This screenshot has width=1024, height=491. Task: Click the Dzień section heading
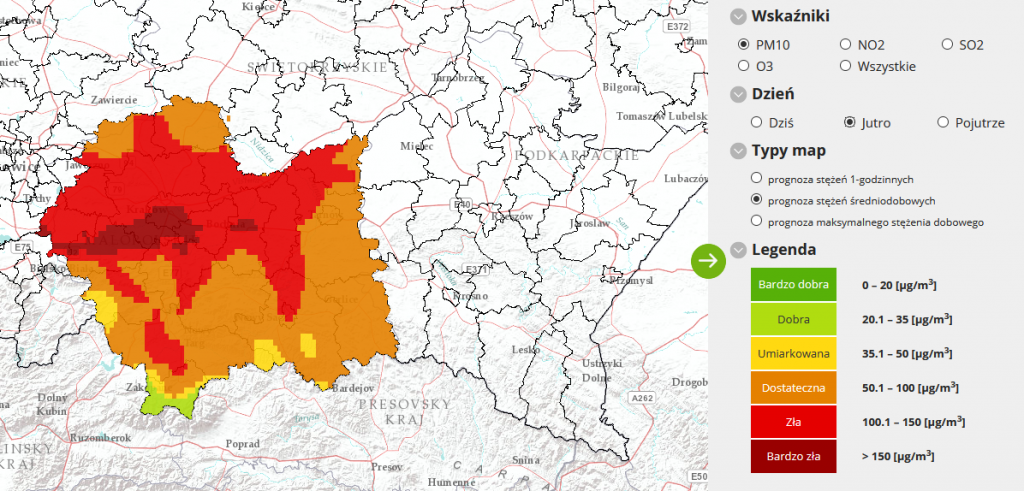[773, 94]
